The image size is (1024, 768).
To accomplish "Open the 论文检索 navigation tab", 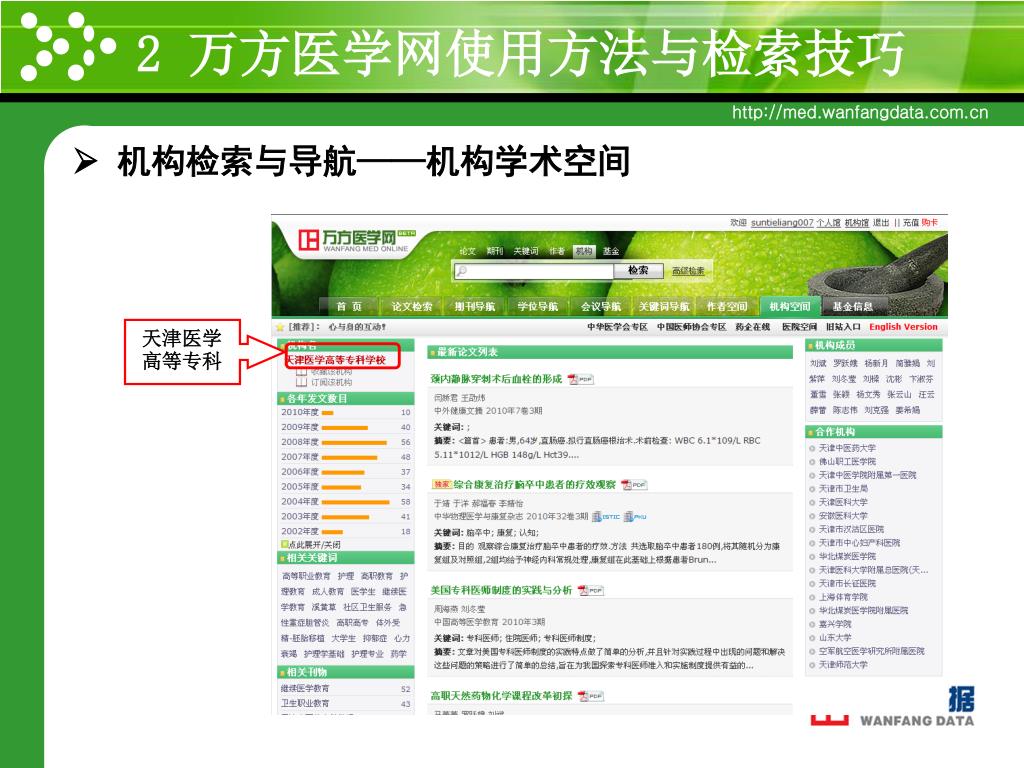I will (411, 306).
